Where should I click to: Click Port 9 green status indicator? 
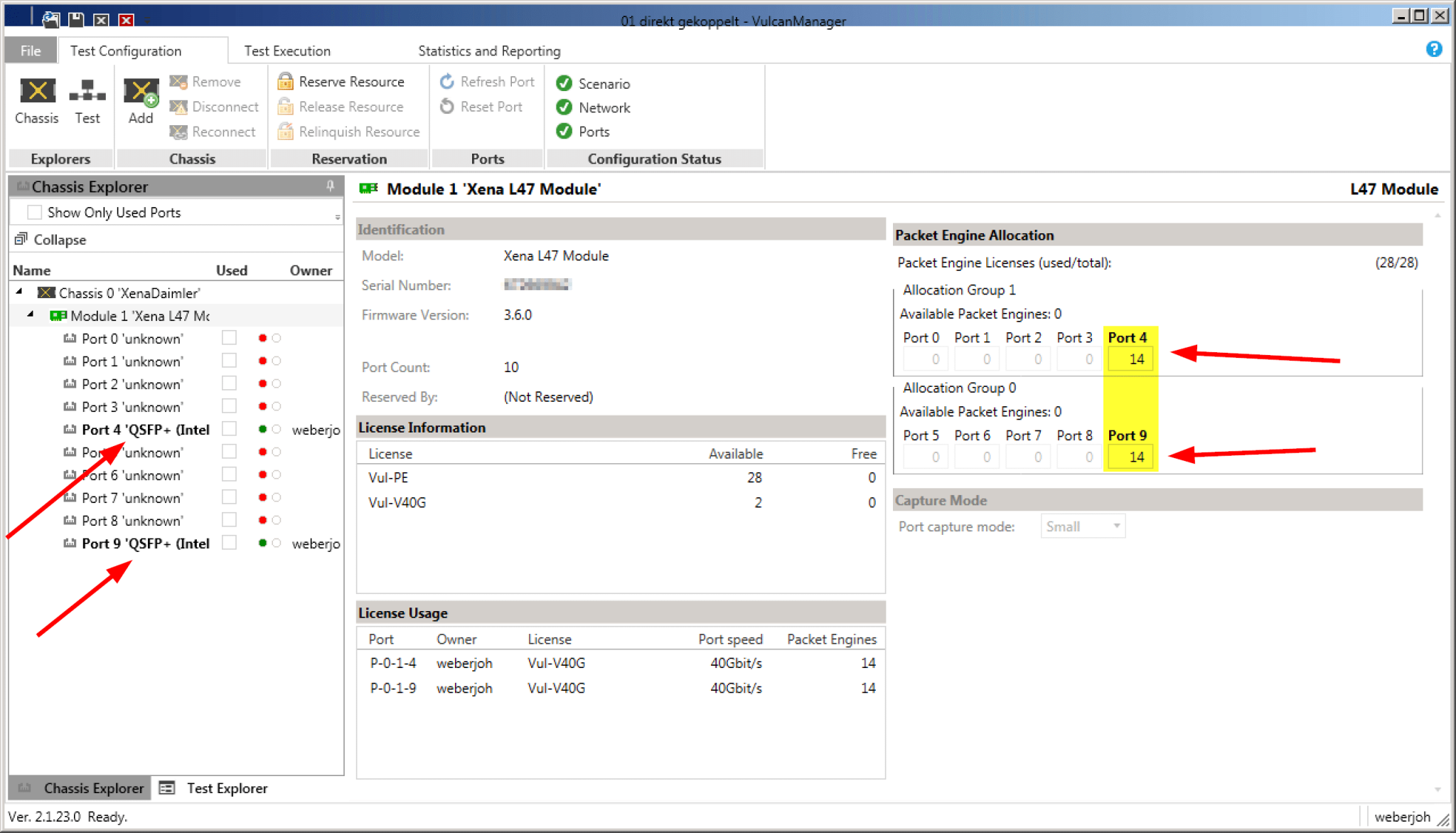click(263, 543)
